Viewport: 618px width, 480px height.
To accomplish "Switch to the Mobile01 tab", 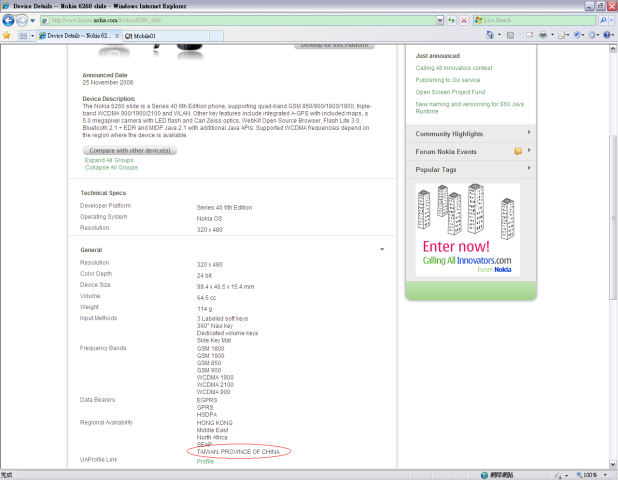I will pos(166,36).
